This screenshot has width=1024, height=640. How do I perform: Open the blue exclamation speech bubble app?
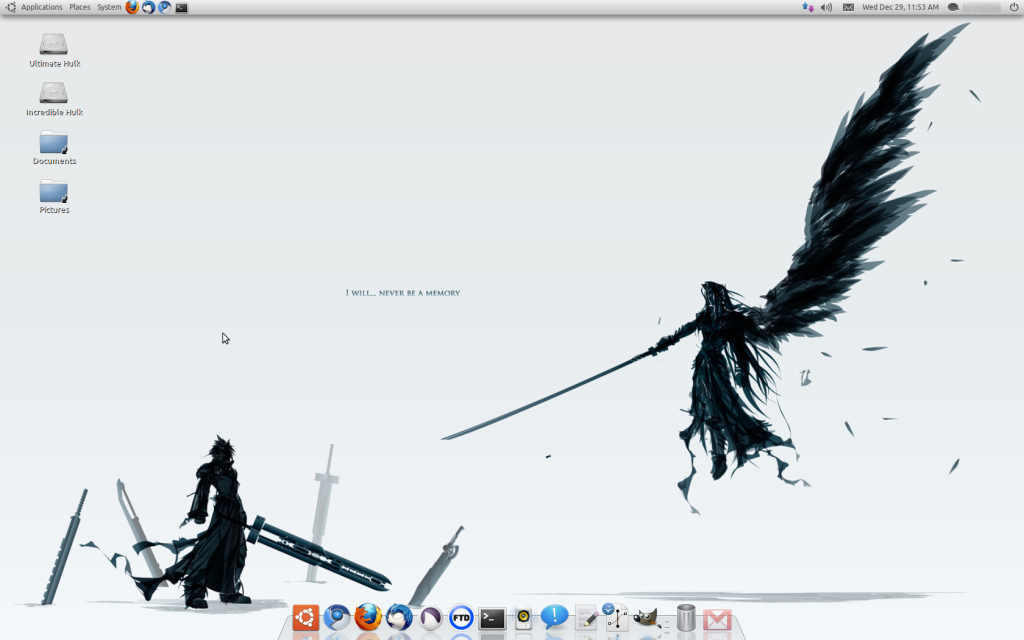tap(554, 617)
